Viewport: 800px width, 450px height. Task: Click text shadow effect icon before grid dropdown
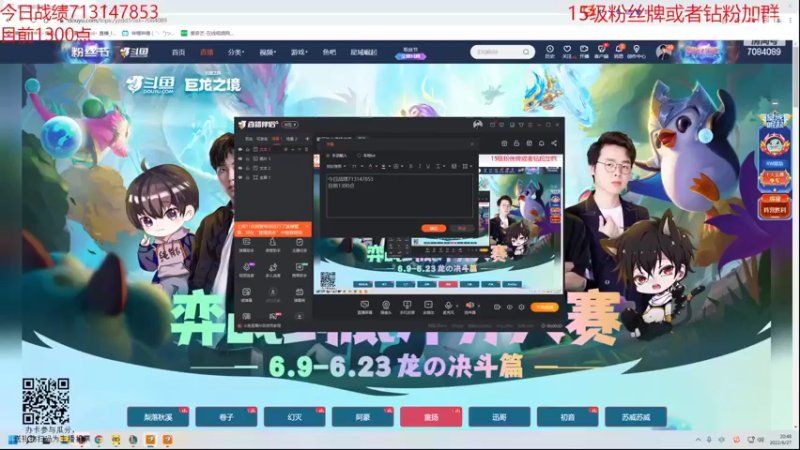tap(454, 166)
